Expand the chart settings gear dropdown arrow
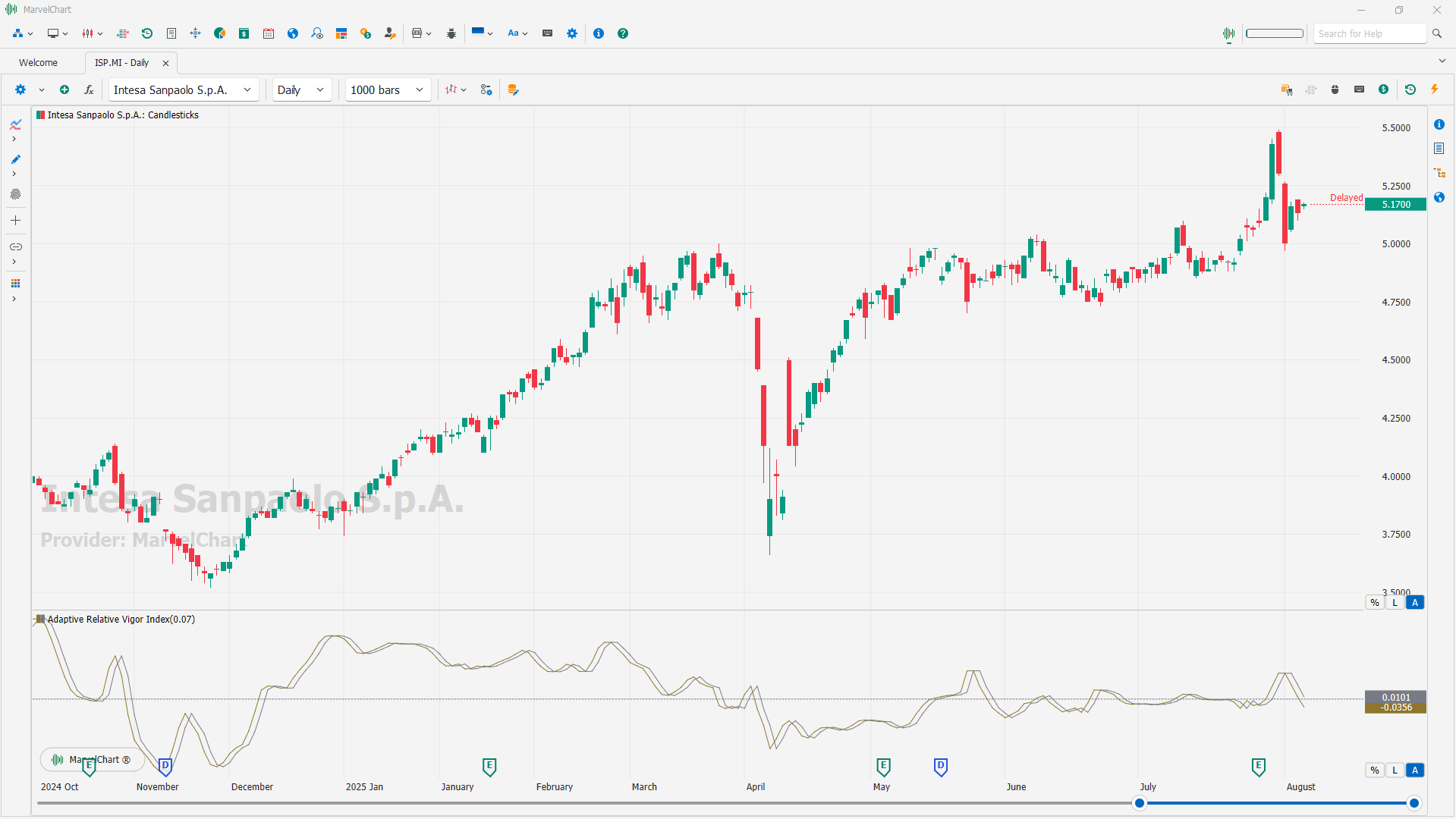This screenshot has width=1456, height=819. coord(42,89)
